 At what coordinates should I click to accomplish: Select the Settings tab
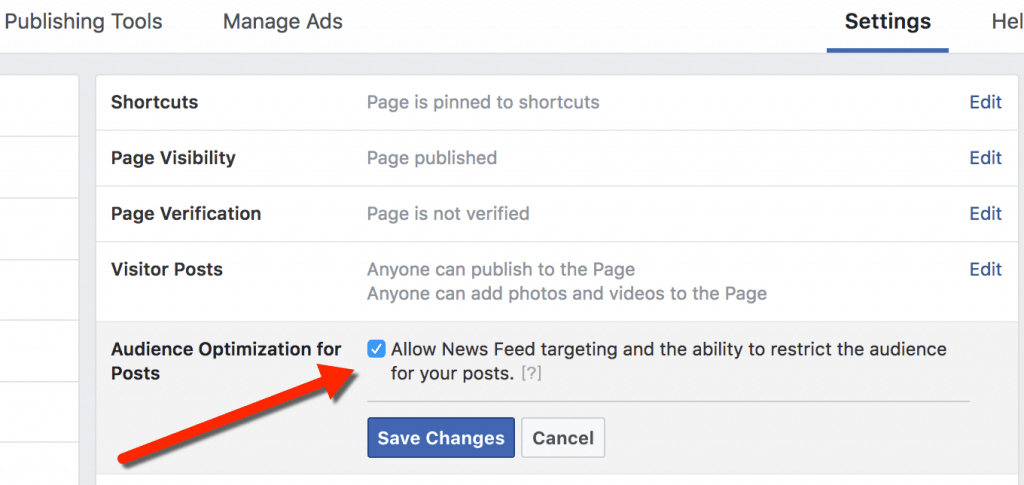[x=887, y=21]
